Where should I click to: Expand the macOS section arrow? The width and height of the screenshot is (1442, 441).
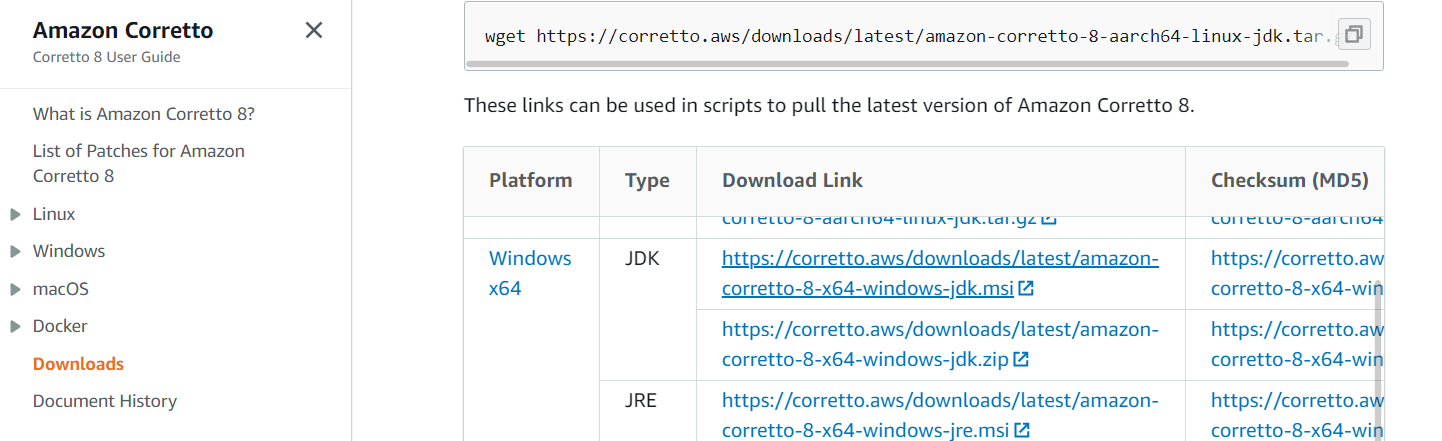pyautogui.click(x=15, y=289)
